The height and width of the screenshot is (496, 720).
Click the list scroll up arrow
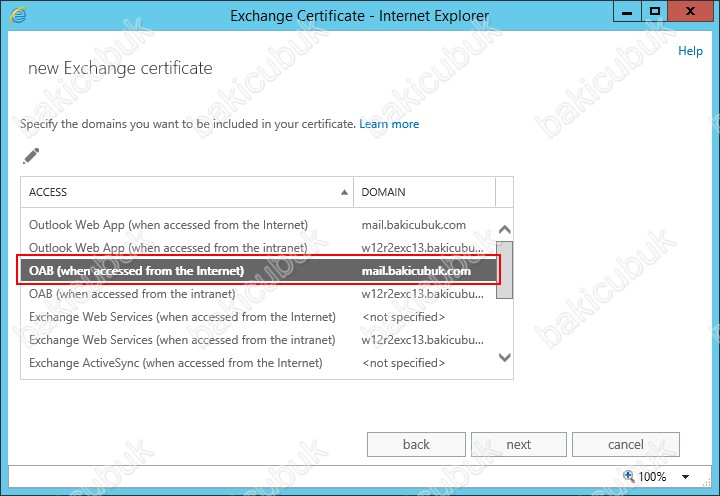coord(505,229)
